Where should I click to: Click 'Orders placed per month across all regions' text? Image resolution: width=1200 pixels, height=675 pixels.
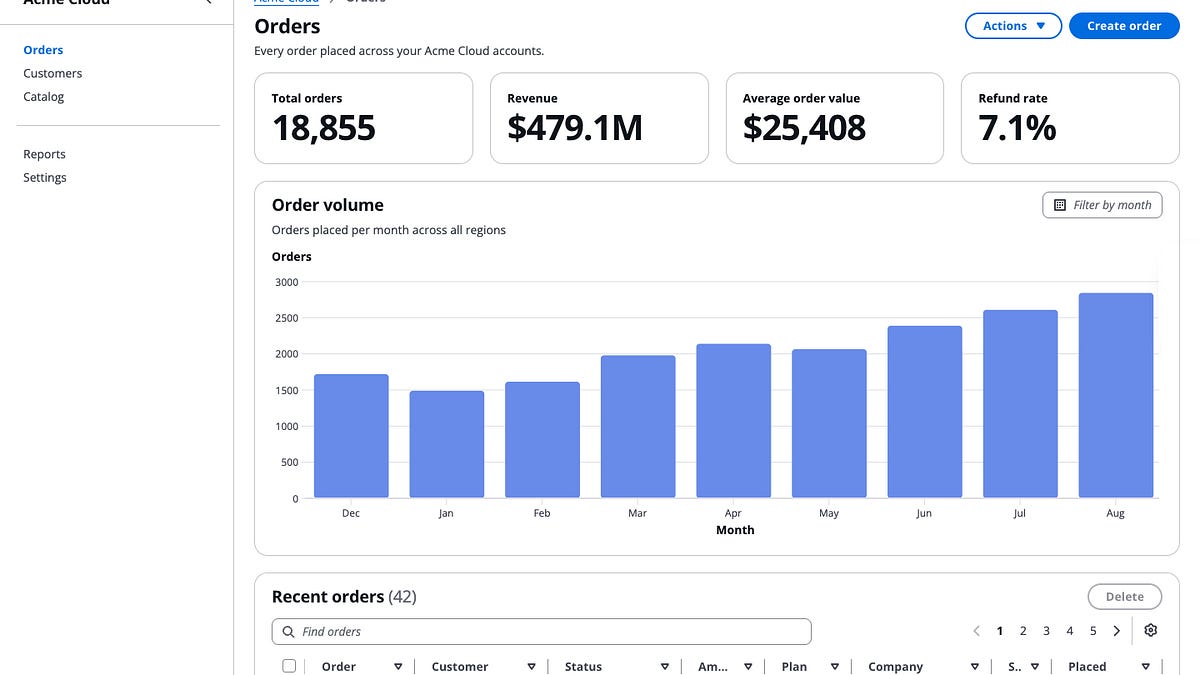[x=389, y=230]
